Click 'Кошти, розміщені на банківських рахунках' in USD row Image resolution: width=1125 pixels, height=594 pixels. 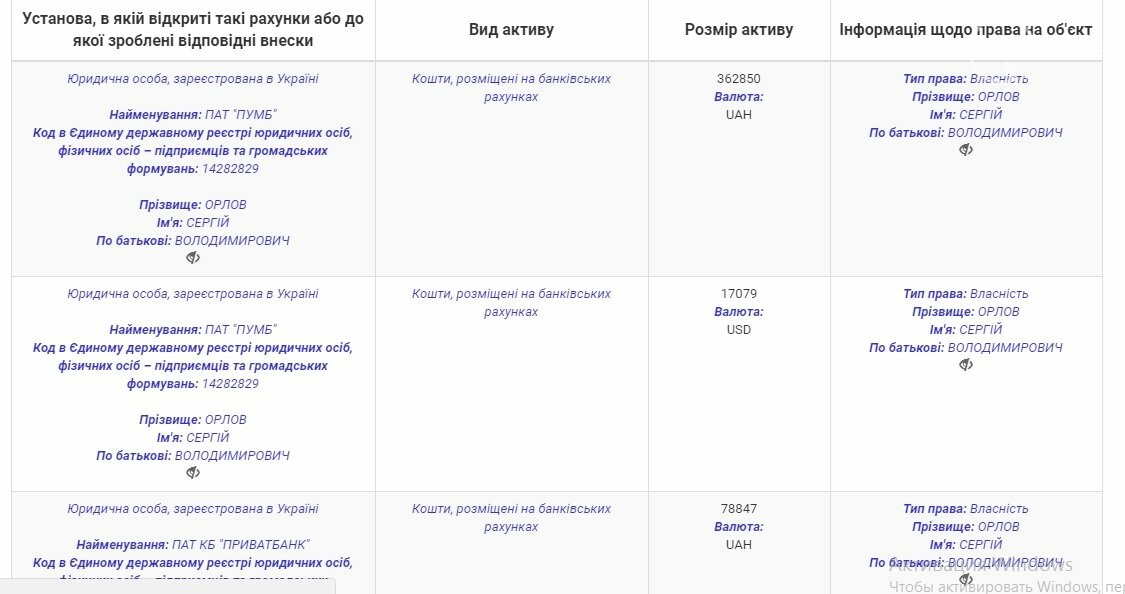tap(511, 303)
